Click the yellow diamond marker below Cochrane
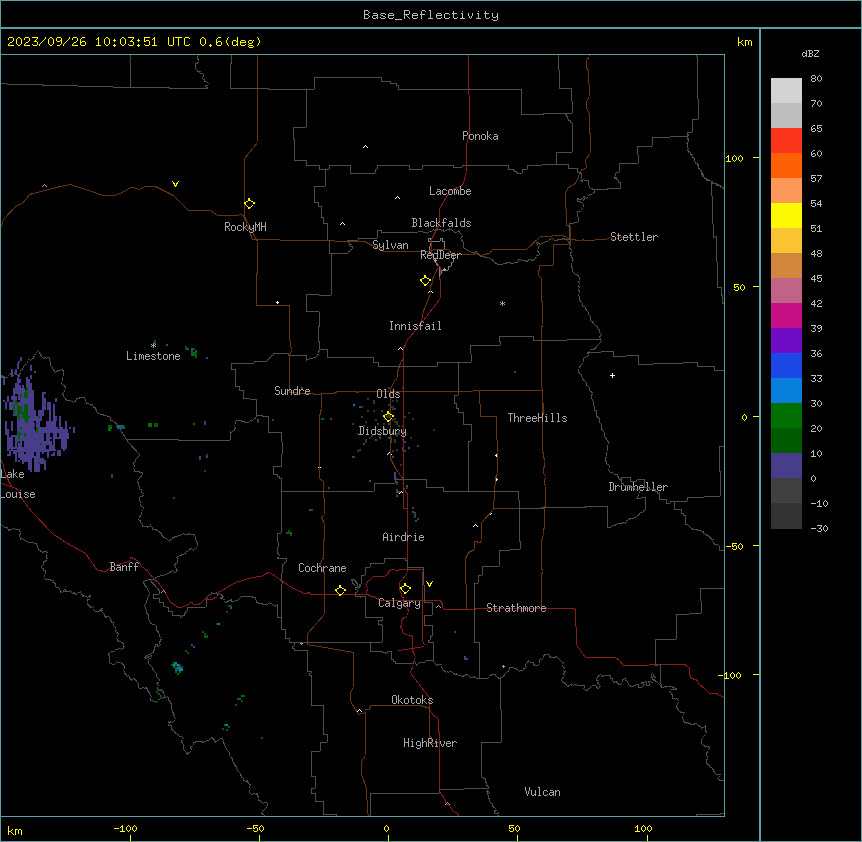 coord(340,590)
